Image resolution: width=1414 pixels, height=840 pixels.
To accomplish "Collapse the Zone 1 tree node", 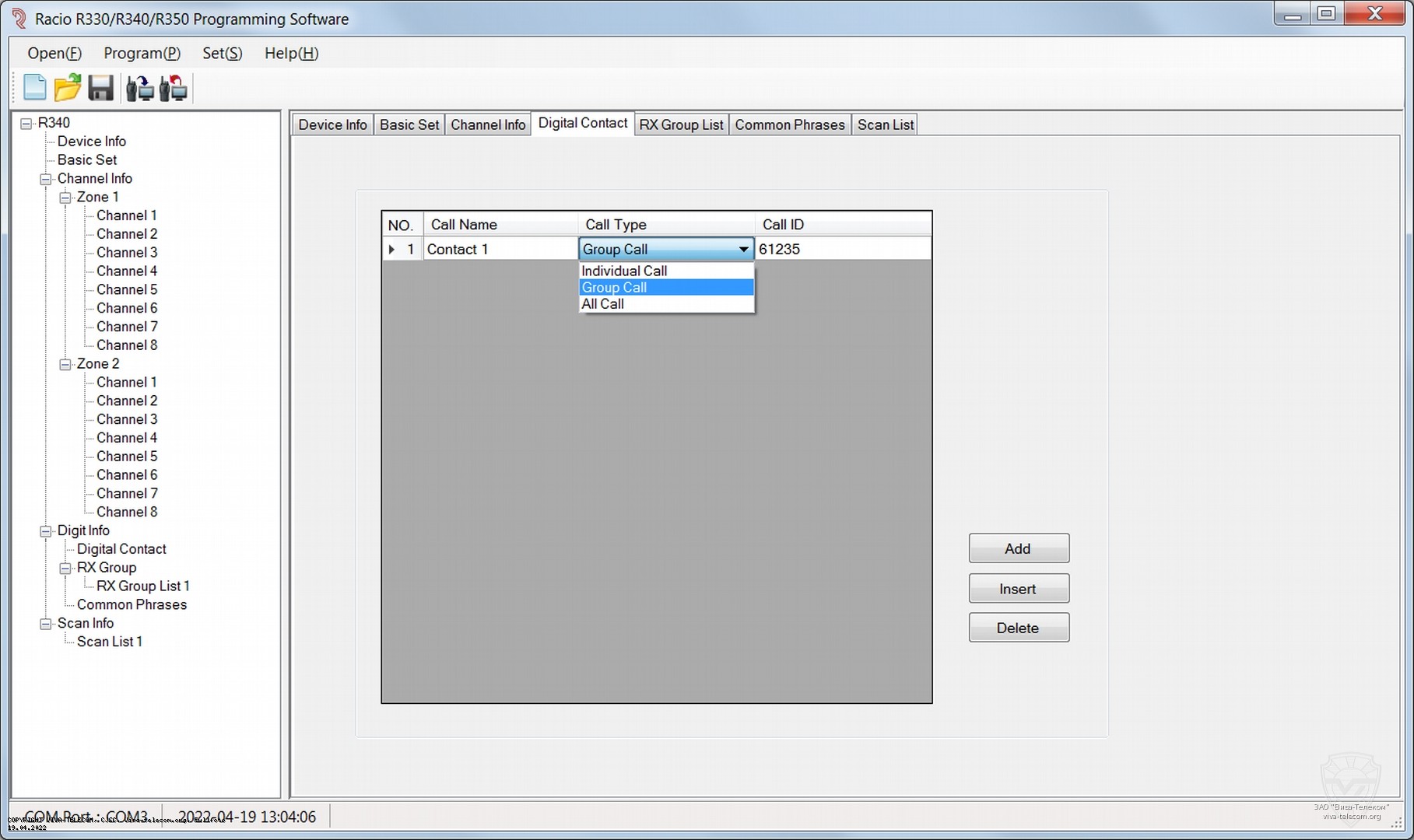I will [65, 198].
